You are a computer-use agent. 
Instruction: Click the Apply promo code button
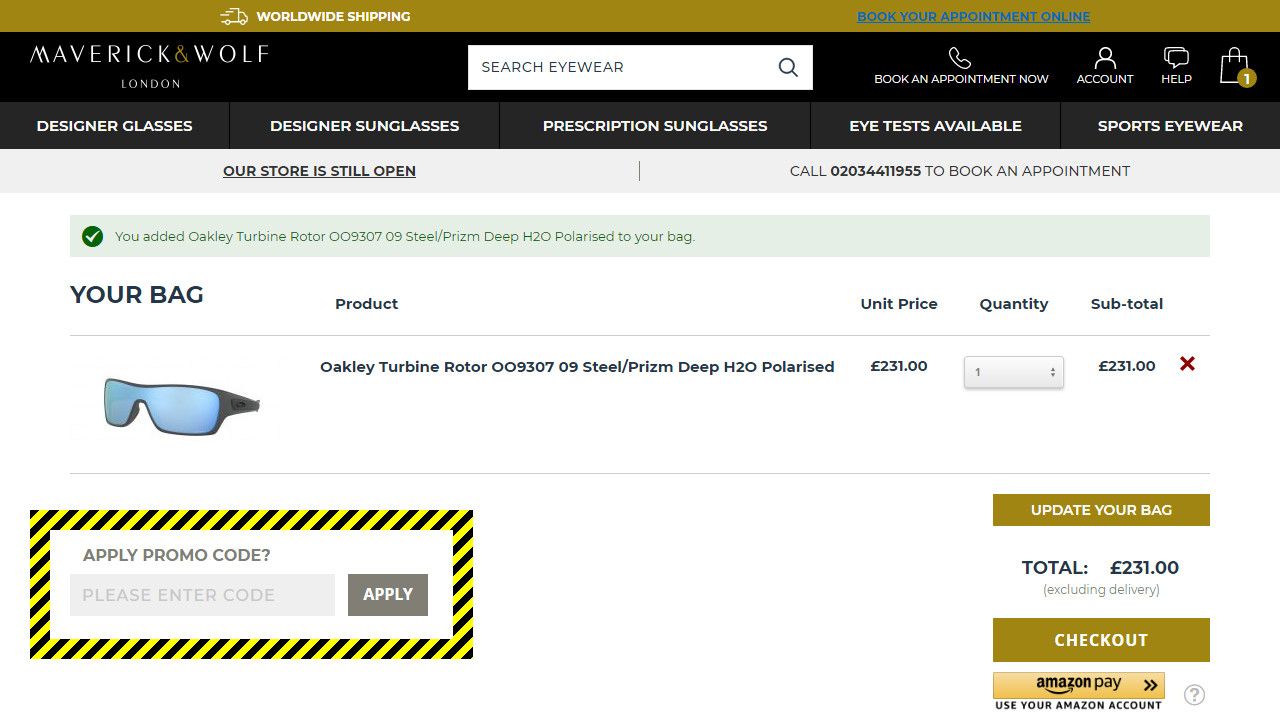coord(388,595)
